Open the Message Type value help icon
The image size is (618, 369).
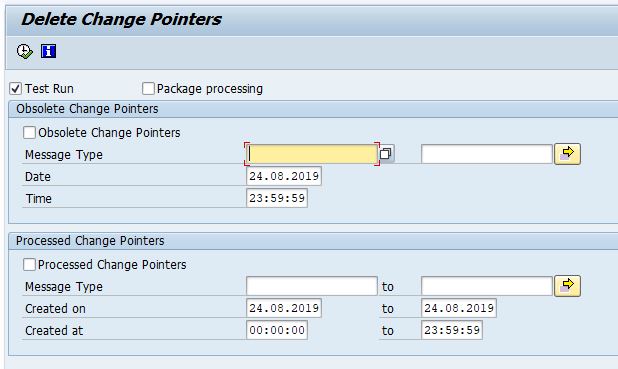(x=386, y=153)
